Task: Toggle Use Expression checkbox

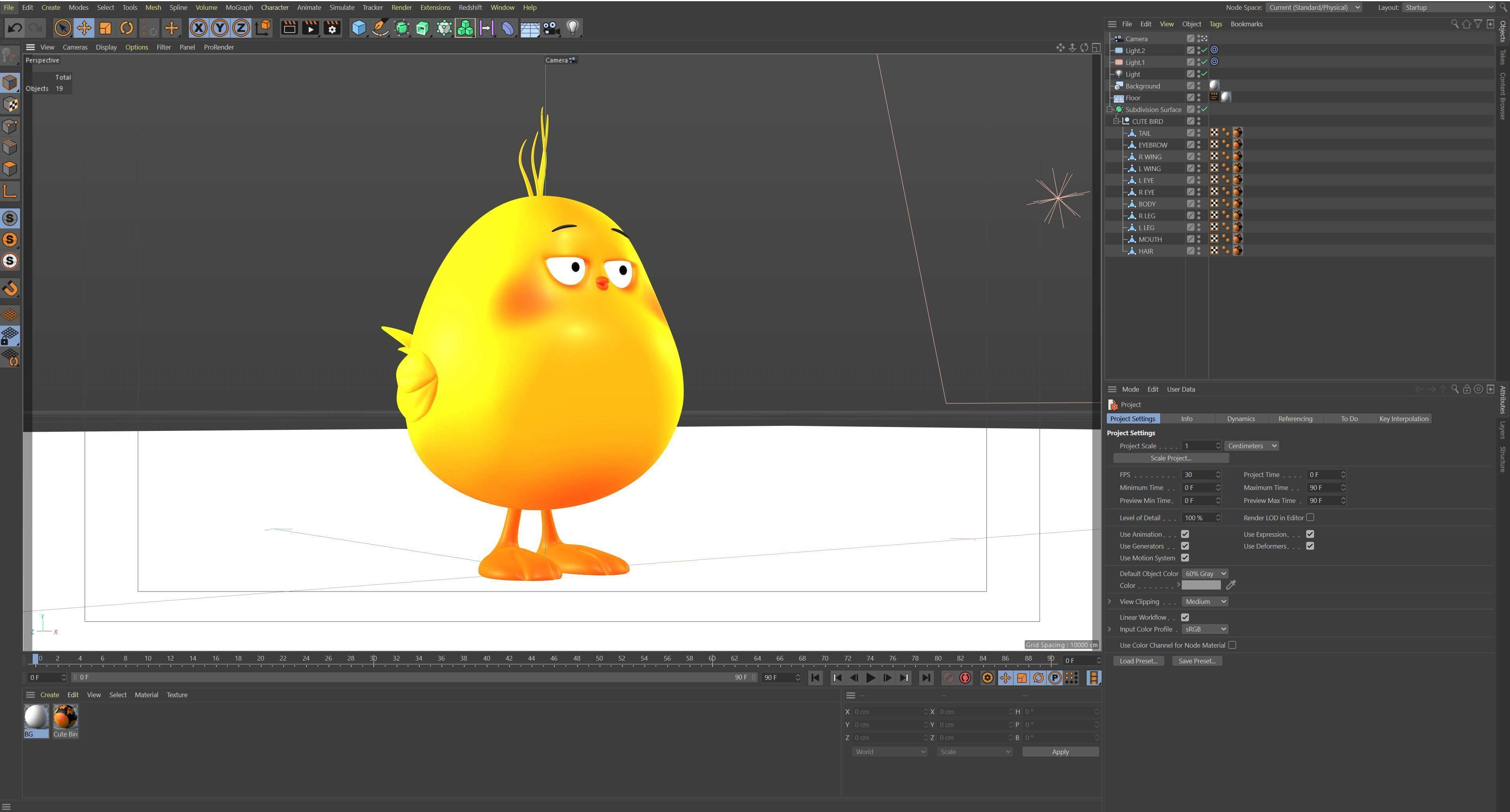Action: tap(1309, 534)
